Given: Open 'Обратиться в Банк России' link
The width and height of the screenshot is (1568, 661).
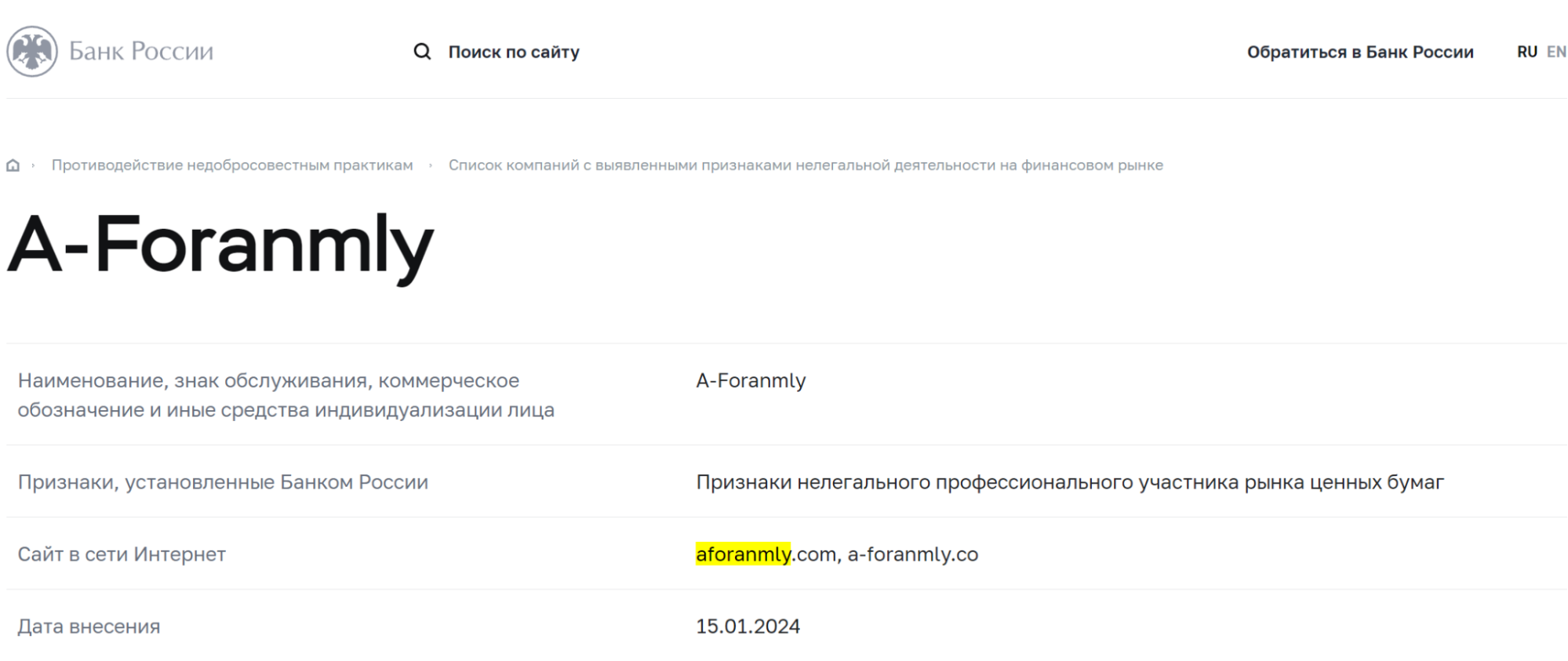Looking at the screenshot, I should (x=1360, y=52).
